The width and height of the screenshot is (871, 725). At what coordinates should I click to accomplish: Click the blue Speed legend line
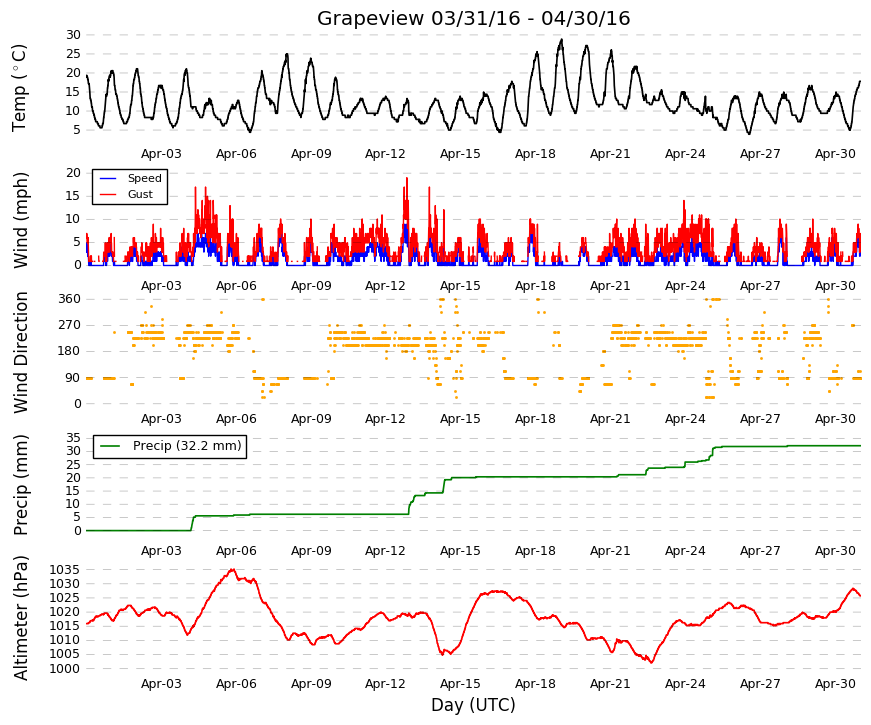pyautogui.click(x=108, y=178)
